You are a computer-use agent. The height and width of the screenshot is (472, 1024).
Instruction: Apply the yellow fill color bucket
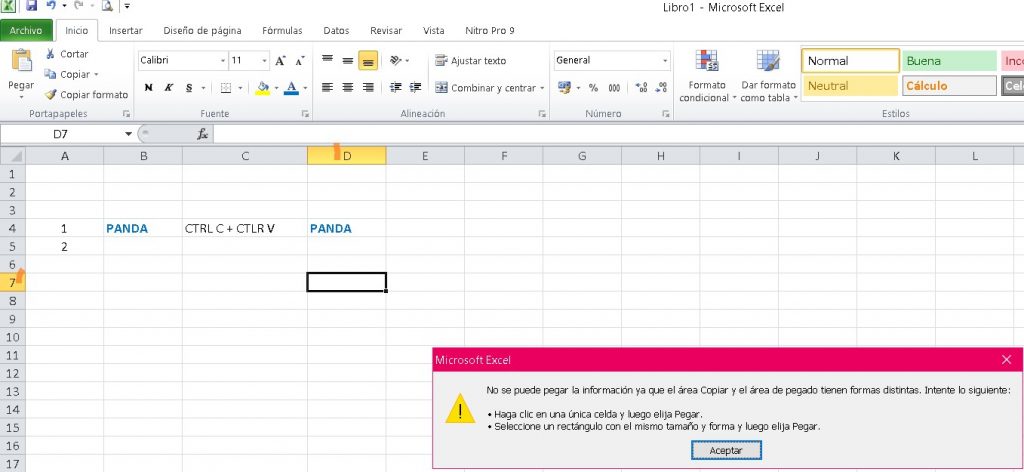263,87
